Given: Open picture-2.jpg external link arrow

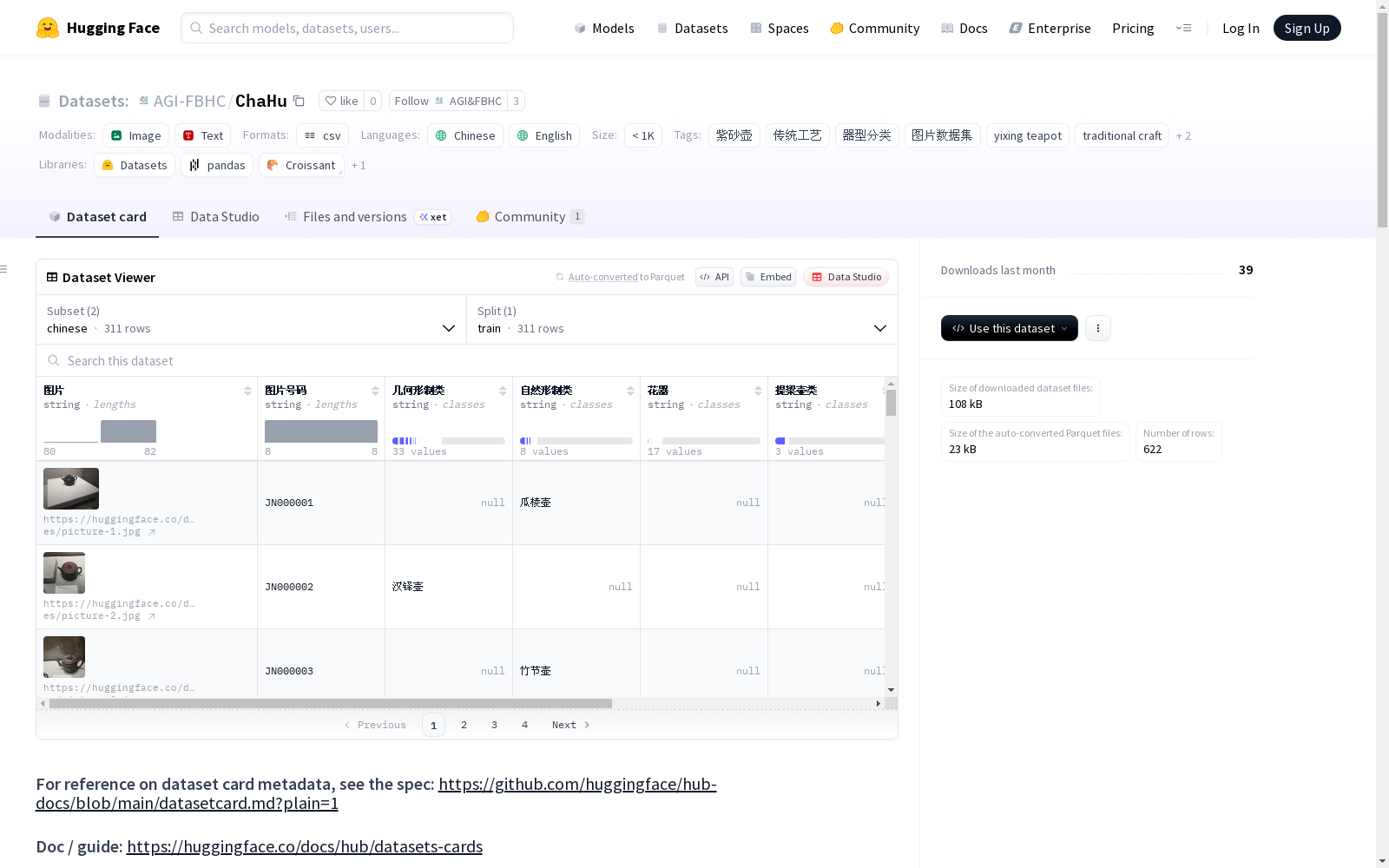Looking at the screenshot, I should coord(152,616).
